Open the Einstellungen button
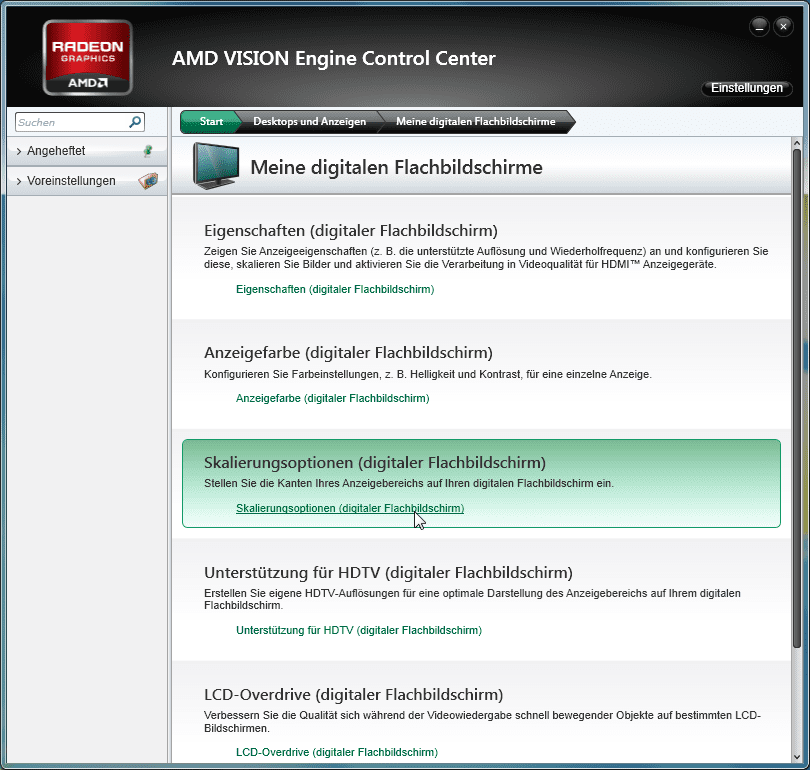The image size is (810, 770). (x=746, y=88)
